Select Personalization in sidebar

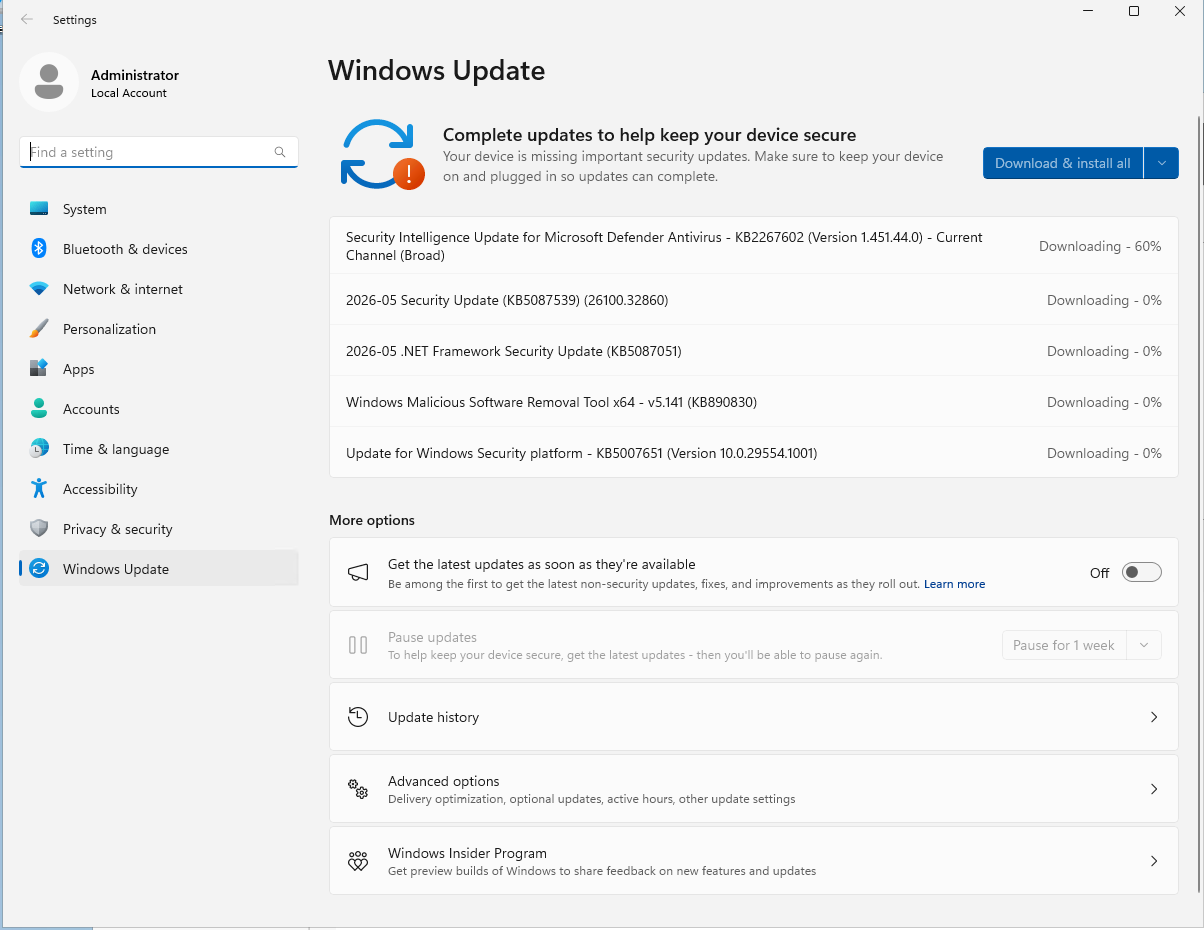point(159,329)
